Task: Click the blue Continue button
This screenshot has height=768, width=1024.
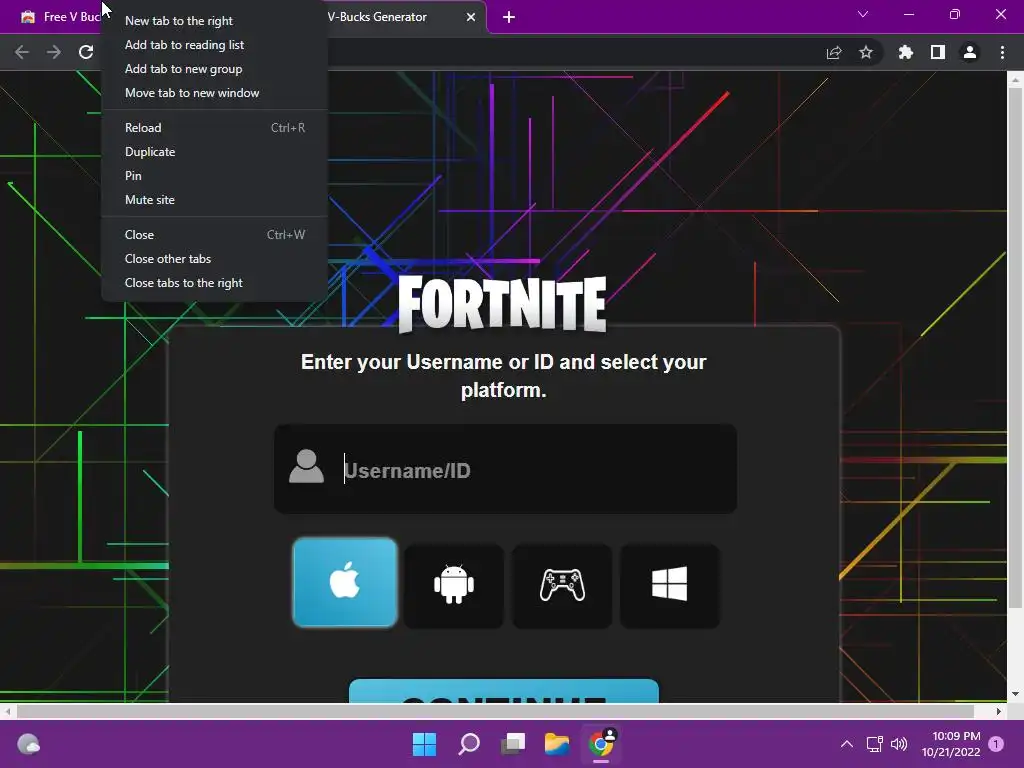Action: tap(504, 691)
